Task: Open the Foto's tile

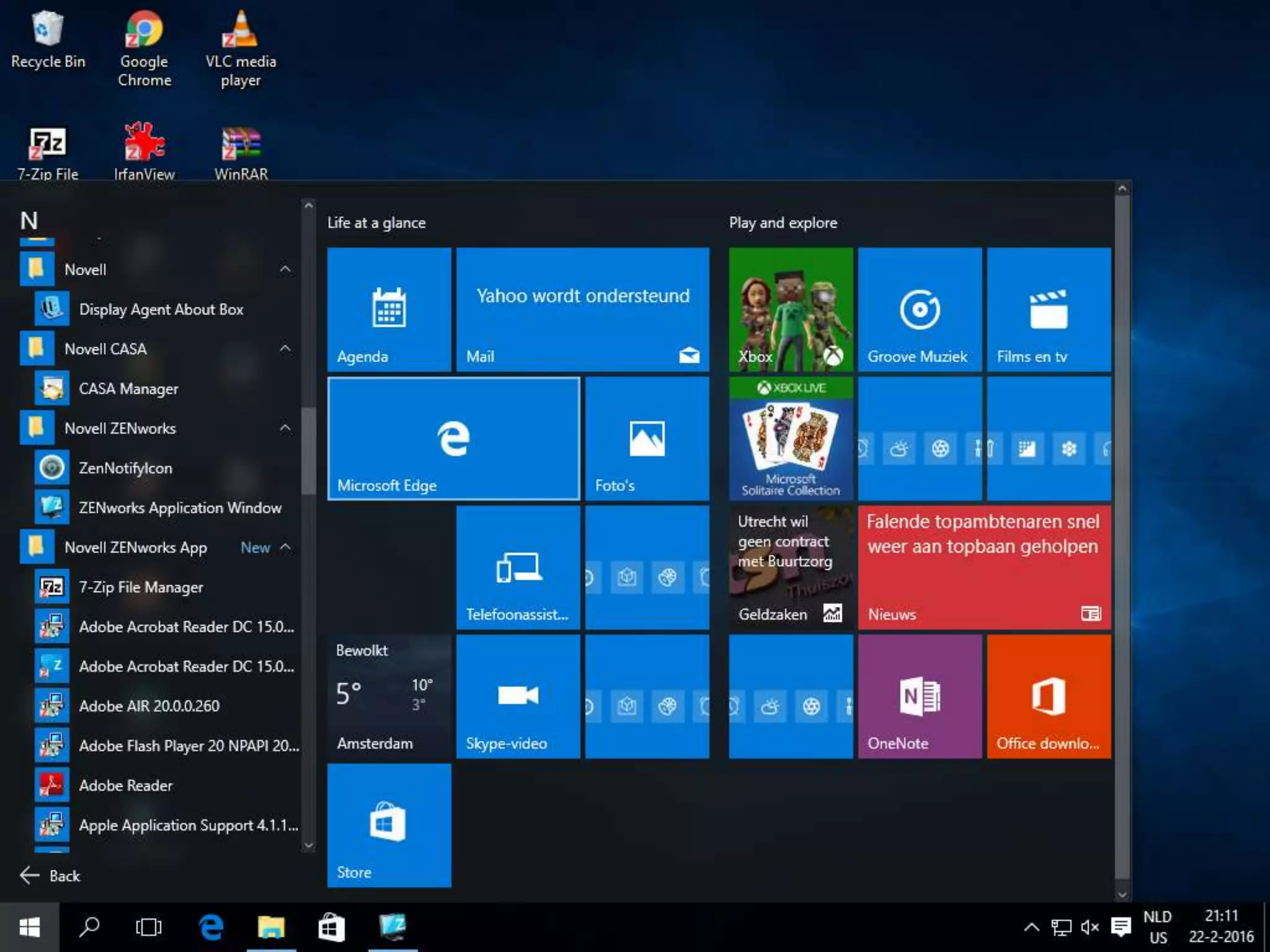Action: coord(647,438)
